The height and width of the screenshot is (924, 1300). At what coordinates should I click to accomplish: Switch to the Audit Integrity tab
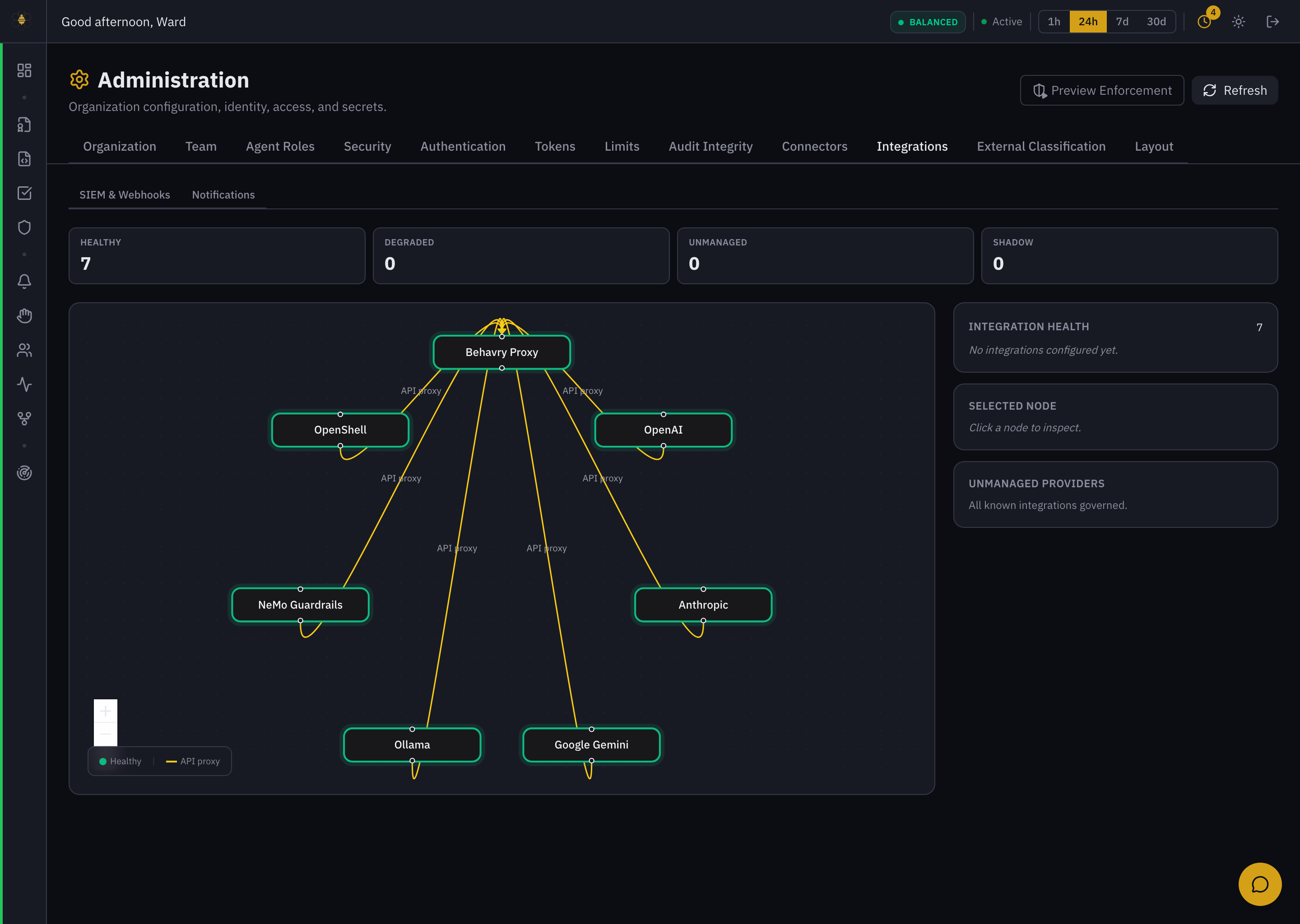(710, 146)
